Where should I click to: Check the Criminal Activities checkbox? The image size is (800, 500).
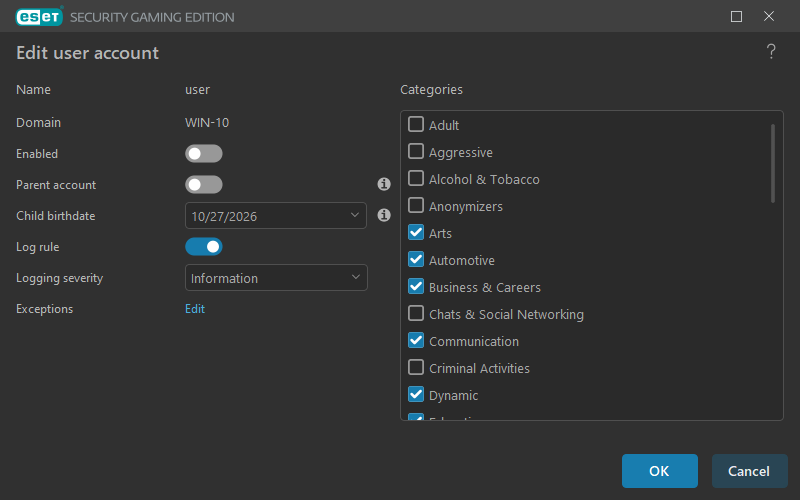point(416,367)
